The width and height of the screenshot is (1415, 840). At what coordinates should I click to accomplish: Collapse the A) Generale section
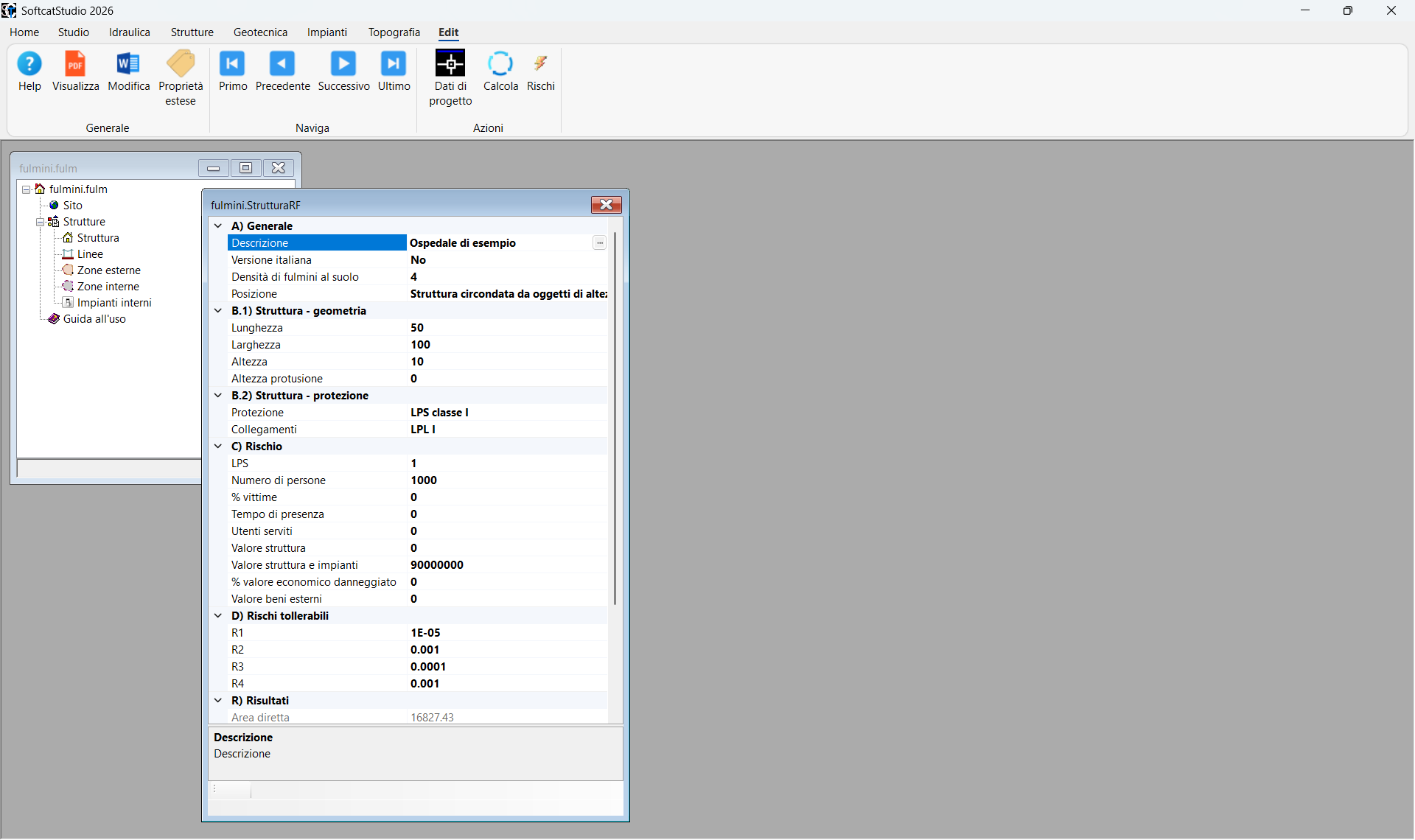pos(218,226)
